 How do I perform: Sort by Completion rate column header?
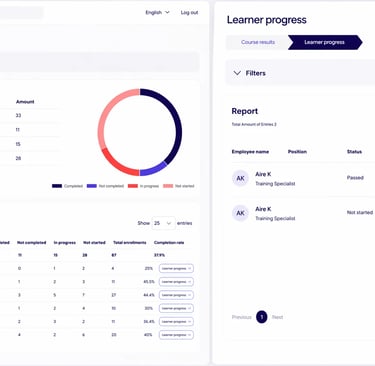[169, 243]
